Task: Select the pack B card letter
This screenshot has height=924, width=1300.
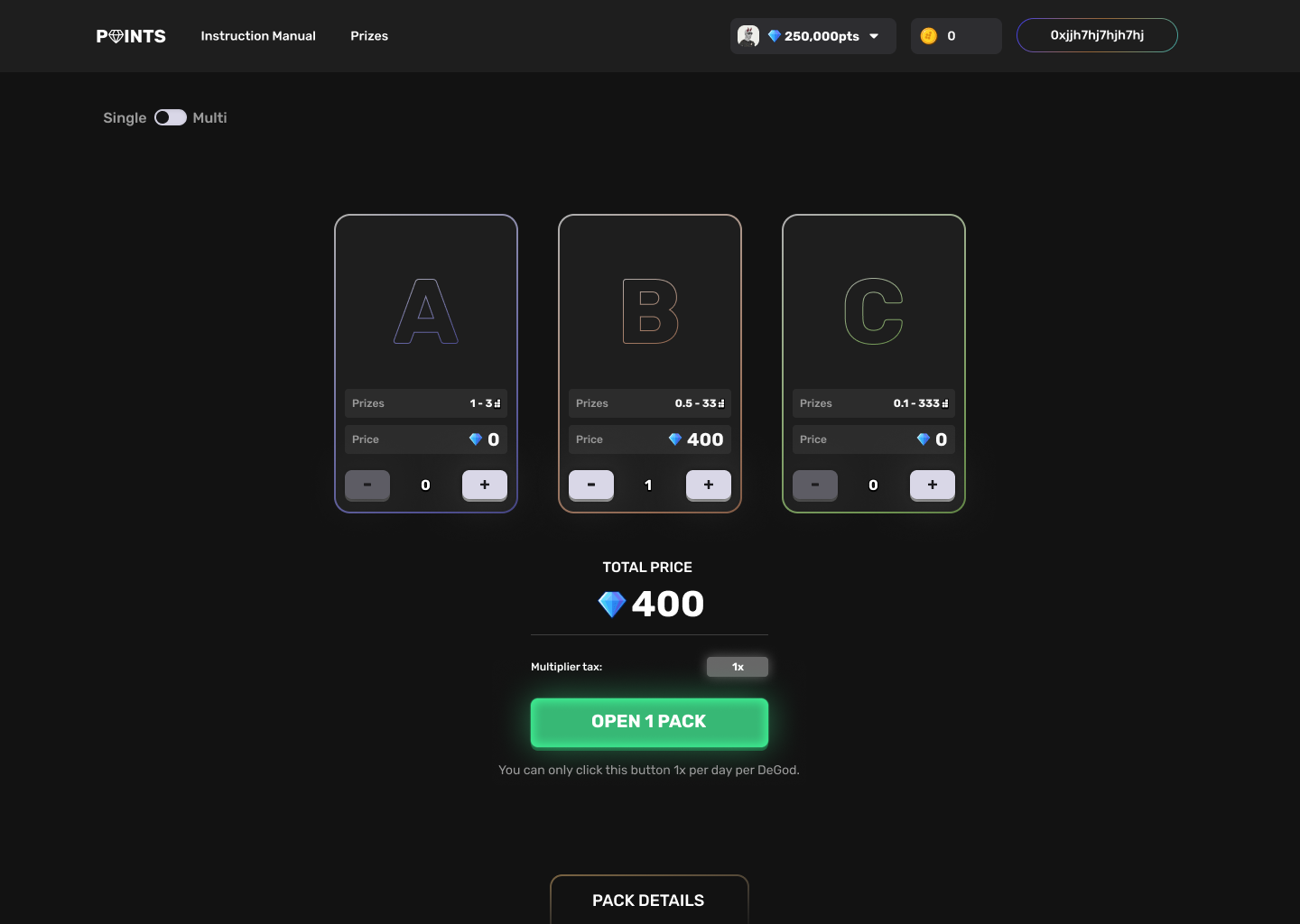Action: tap(650, 311)
